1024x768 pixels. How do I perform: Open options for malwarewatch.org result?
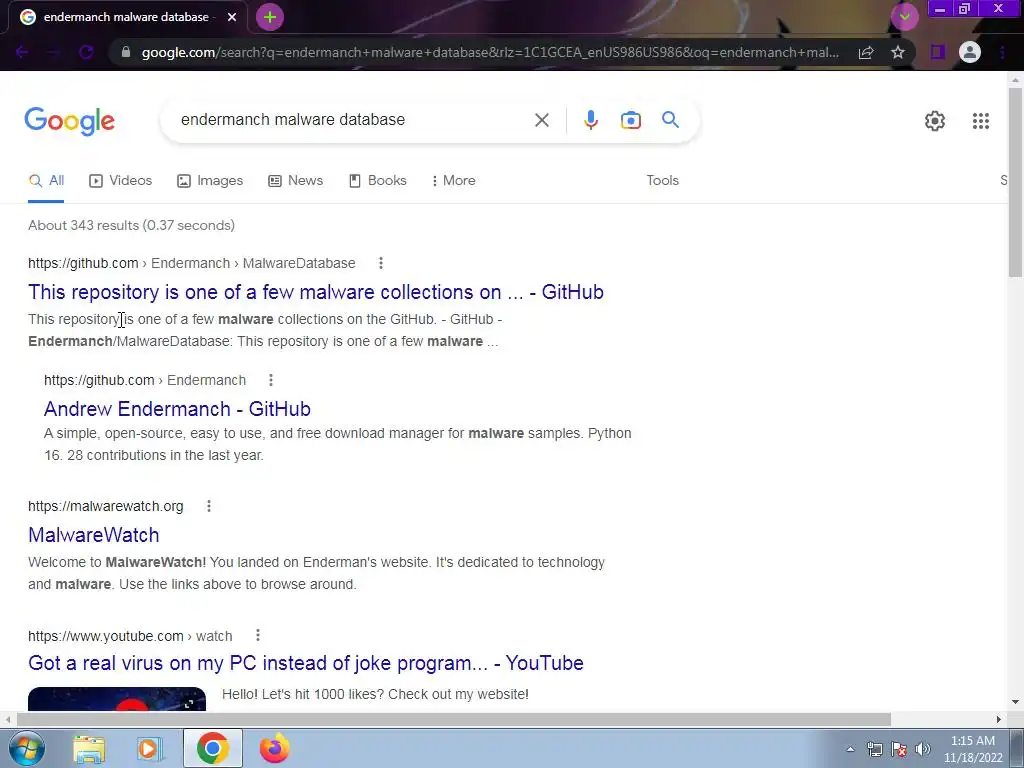pos(209,506)
